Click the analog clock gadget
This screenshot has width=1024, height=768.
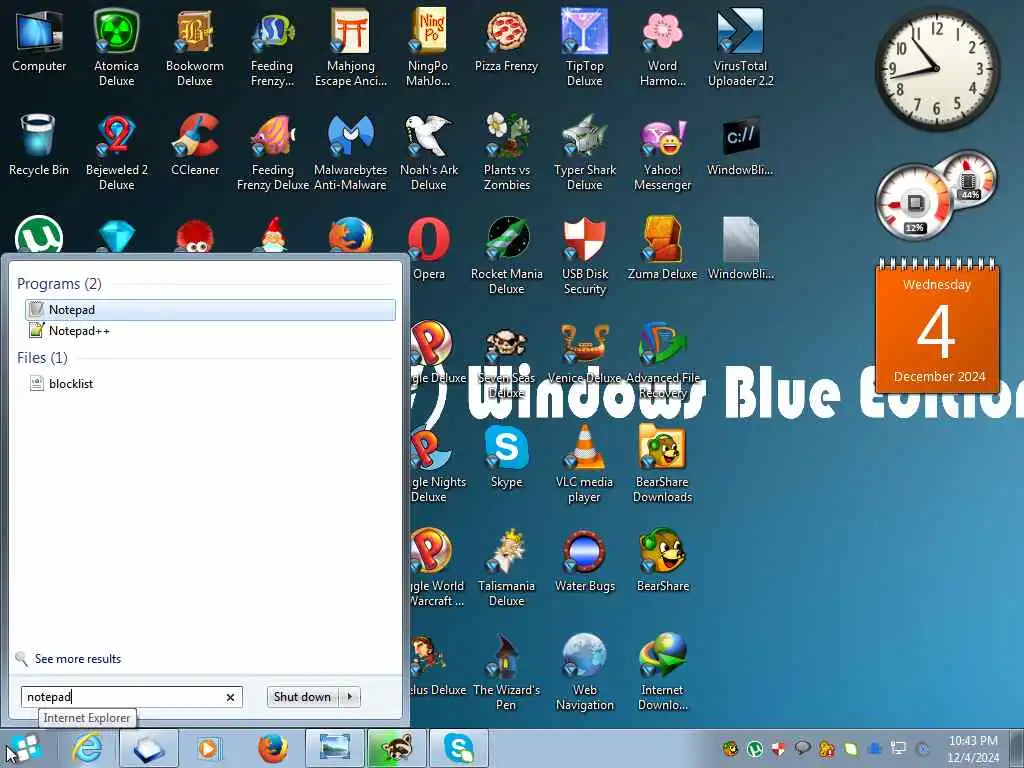click(937, 69)
